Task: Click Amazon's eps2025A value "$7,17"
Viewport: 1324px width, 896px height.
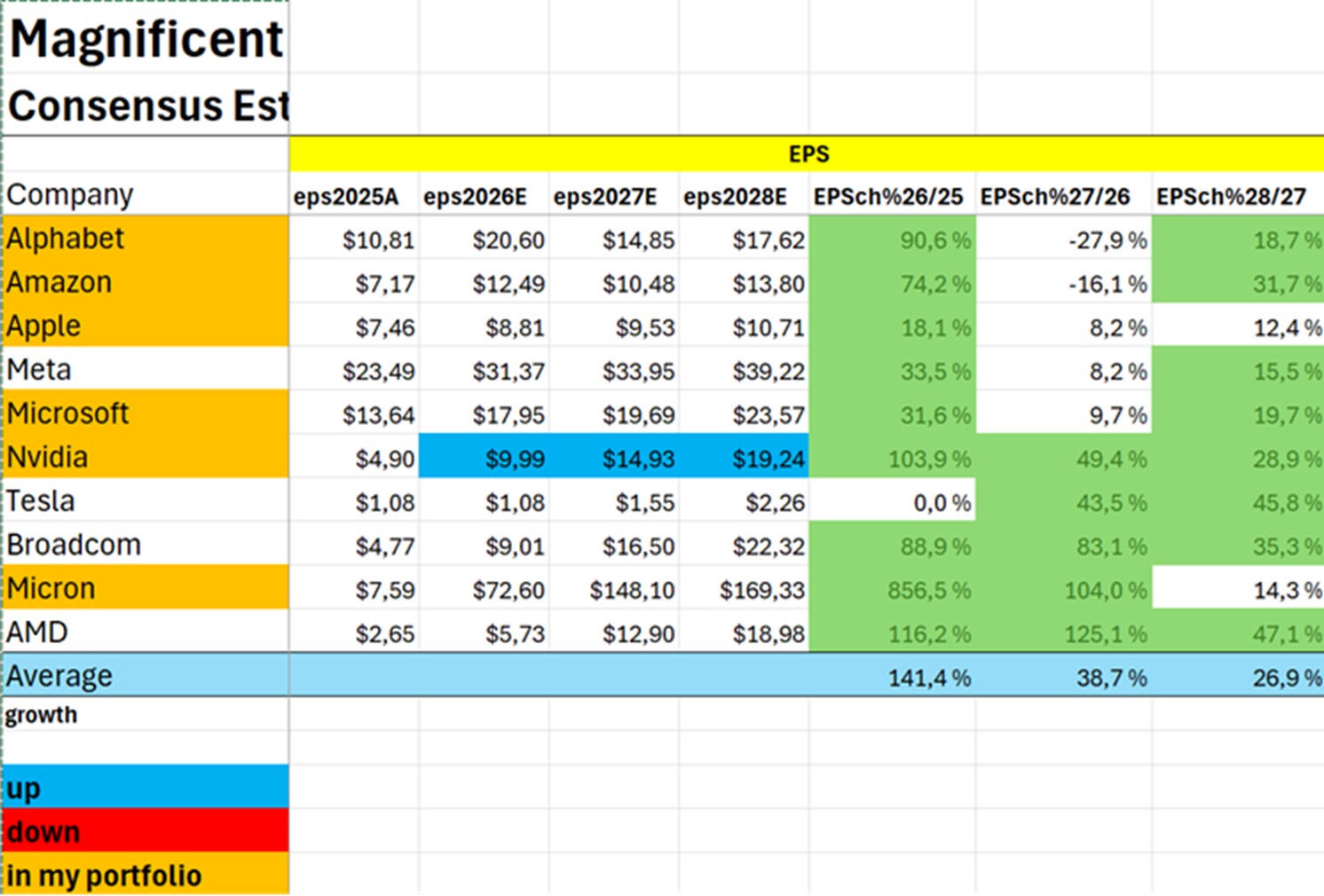Action: 354,282
